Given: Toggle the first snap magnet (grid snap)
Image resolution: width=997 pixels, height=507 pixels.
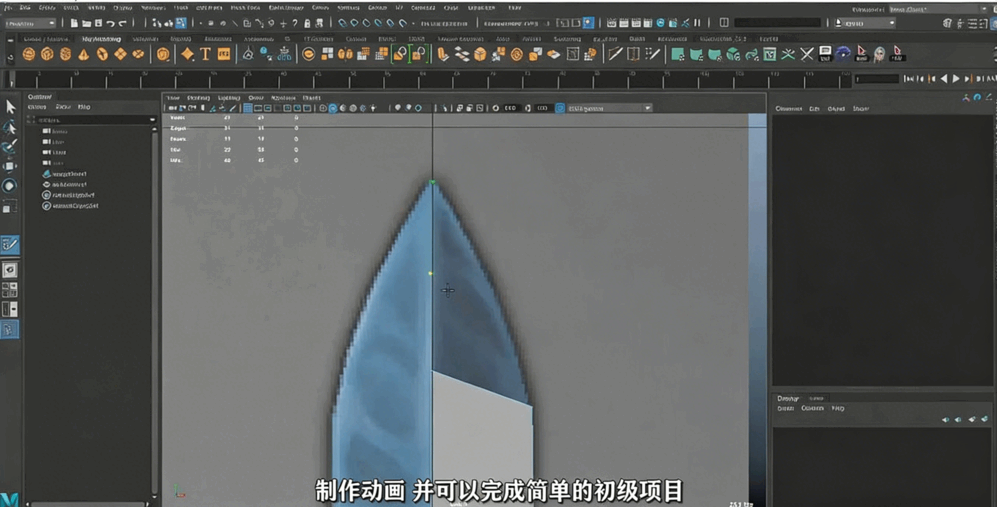Looking at the screenshot, I should (343, 24).
